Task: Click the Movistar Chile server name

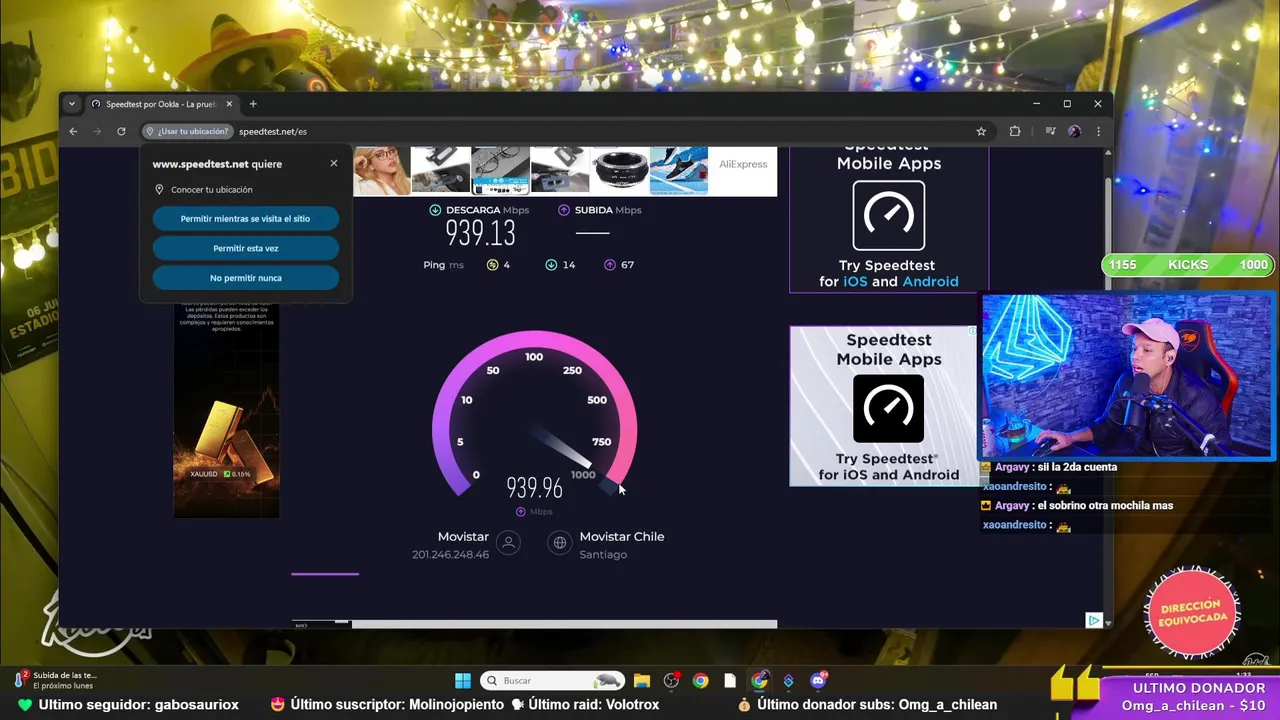Action: 621,537
